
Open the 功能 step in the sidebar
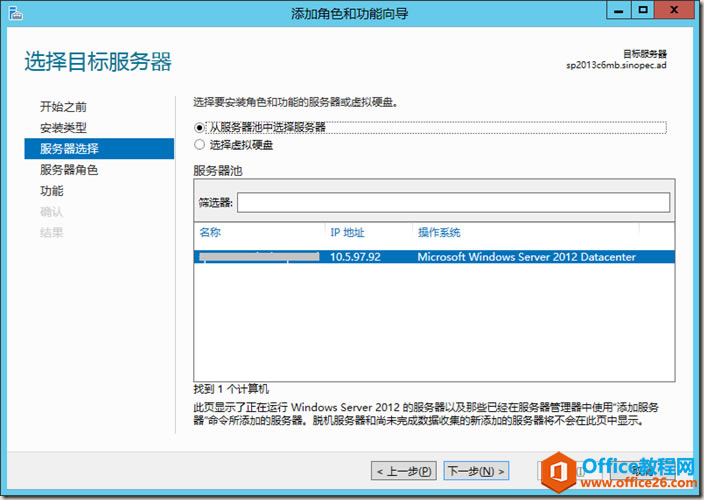click(x=52, y=191)
